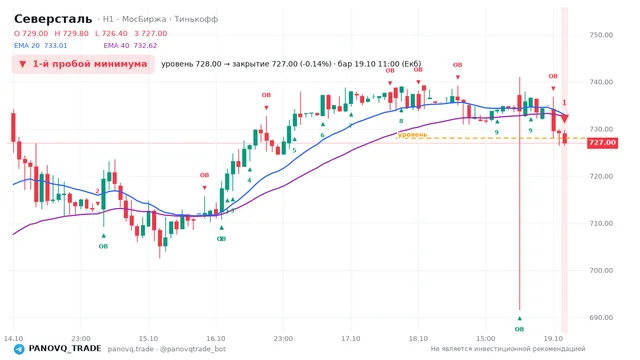Click the 700.00 price axis label
This screenshot has height=360, width=640.
[601, 270]
